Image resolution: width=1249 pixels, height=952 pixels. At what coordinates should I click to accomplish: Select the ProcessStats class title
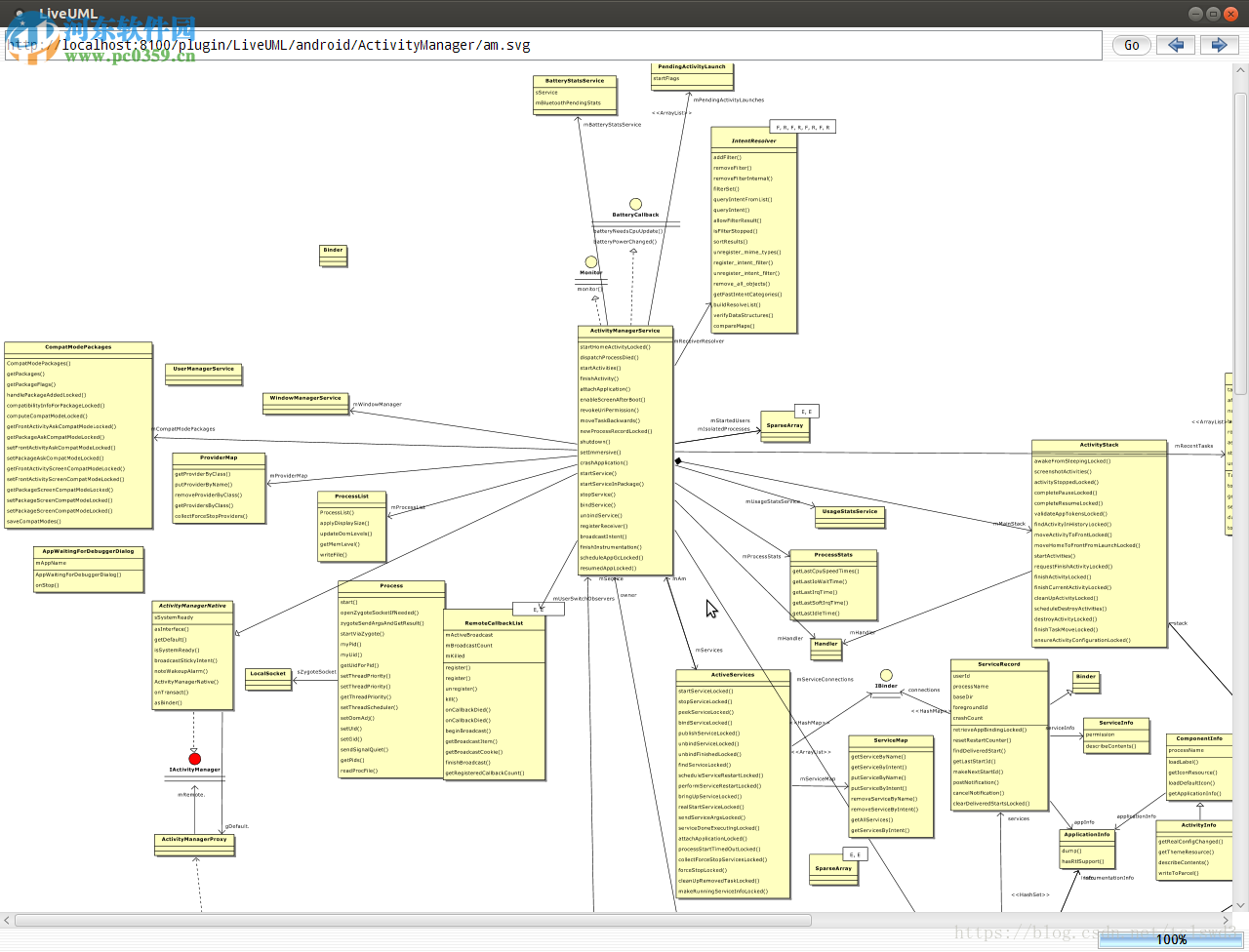click(833, 555)
